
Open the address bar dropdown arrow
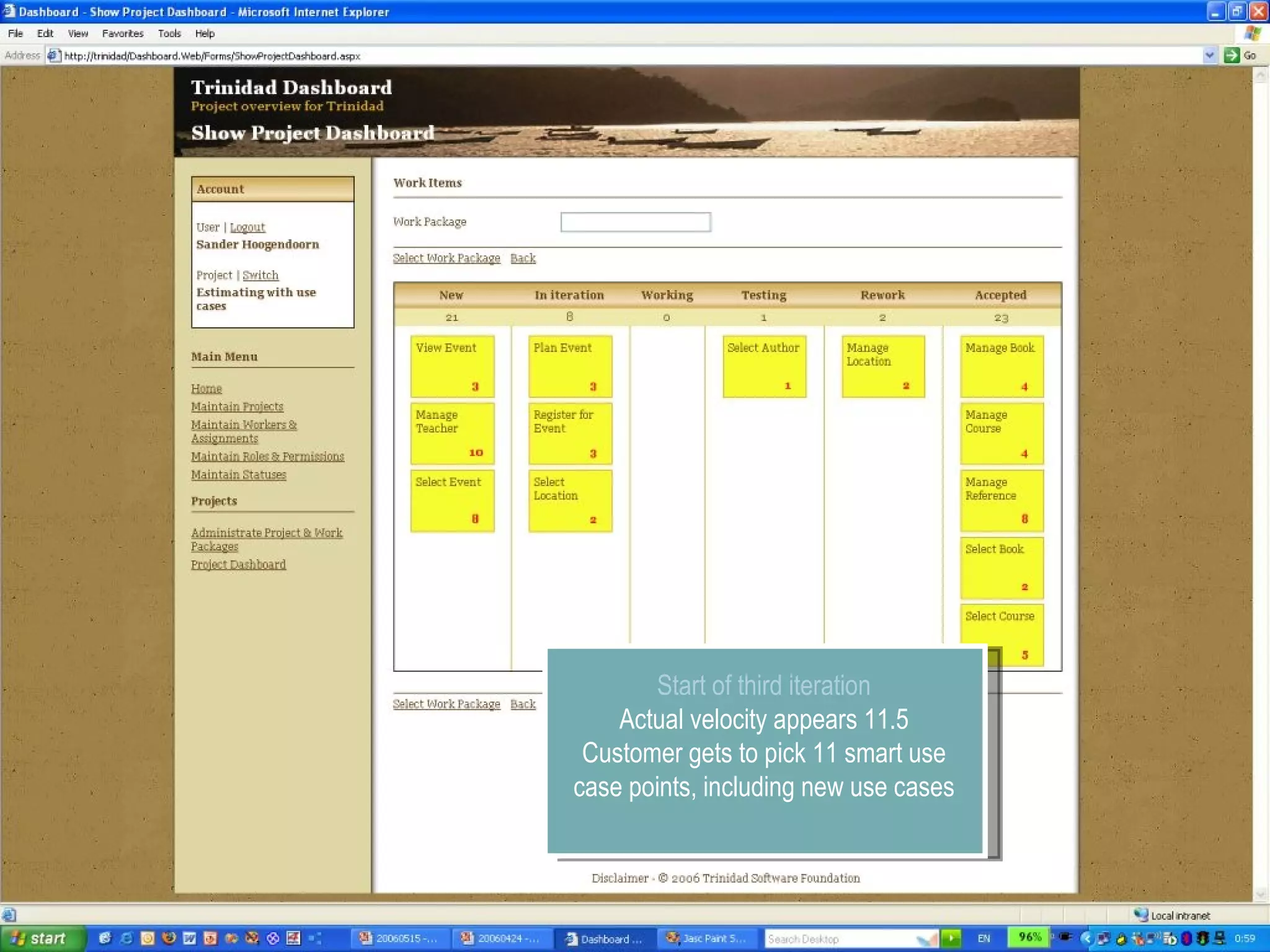[1209, 55]
